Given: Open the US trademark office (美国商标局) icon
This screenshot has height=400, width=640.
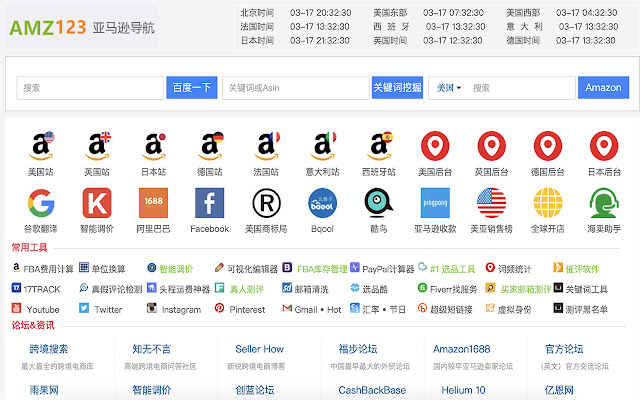Looking at the screenshot, I should tap(266, 203).
